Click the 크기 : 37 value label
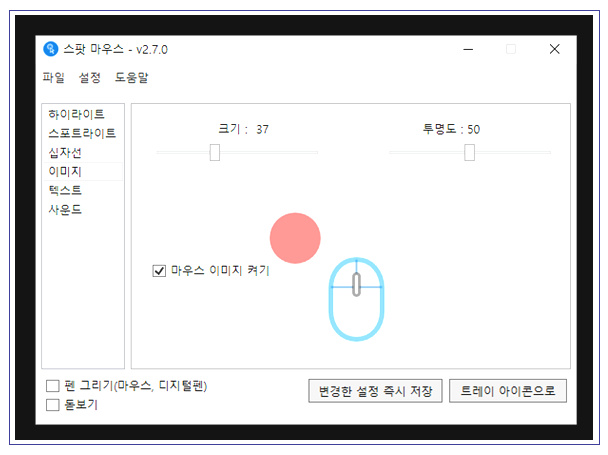608x455 pixels. [243, 129]
